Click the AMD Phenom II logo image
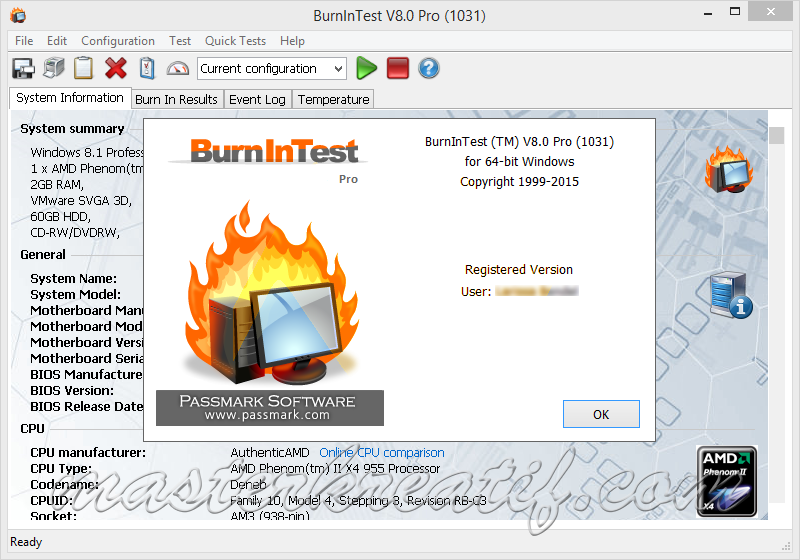Viewport: 800px width, 560px height. tap(727, 481)
